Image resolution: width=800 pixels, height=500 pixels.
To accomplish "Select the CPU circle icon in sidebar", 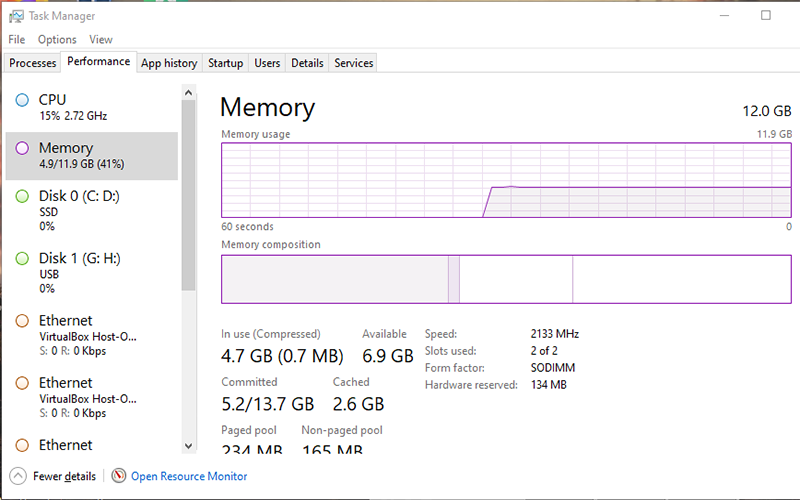I will 22,100.
